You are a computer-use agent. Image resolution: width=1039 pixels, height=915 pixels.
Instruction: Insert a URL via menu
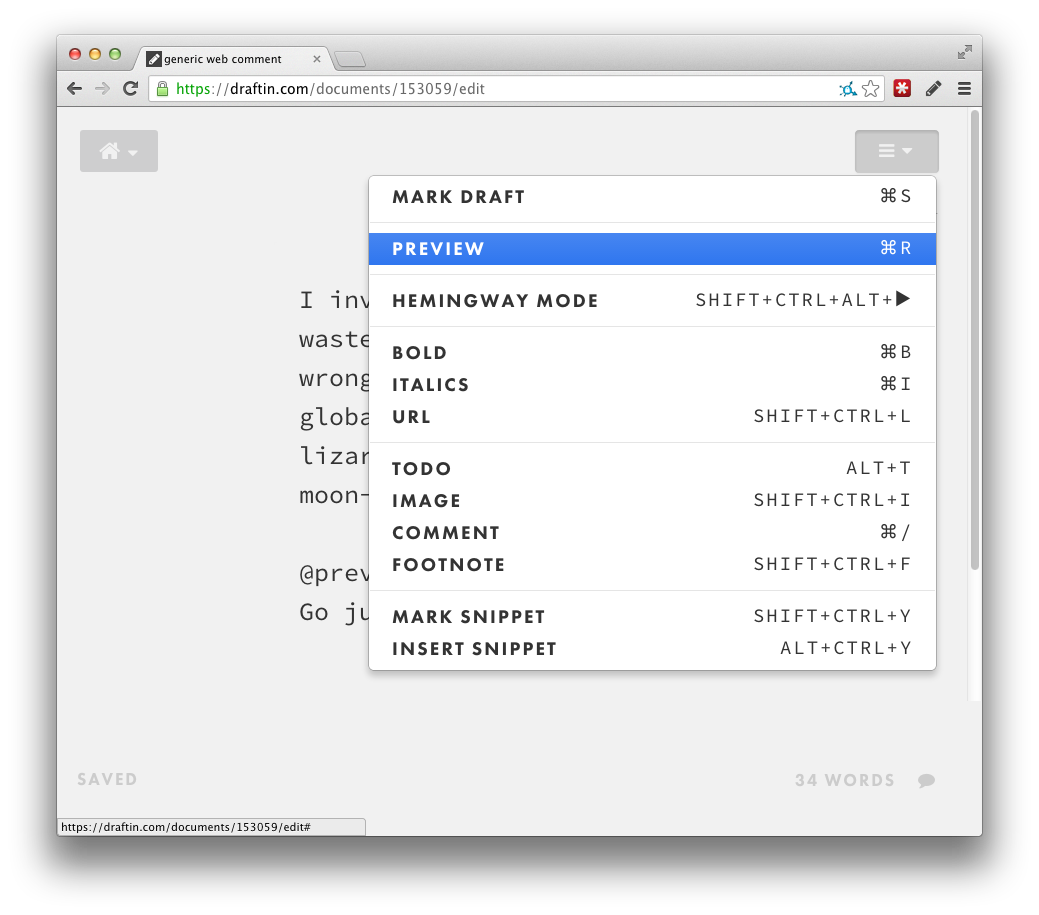point(652,416)
